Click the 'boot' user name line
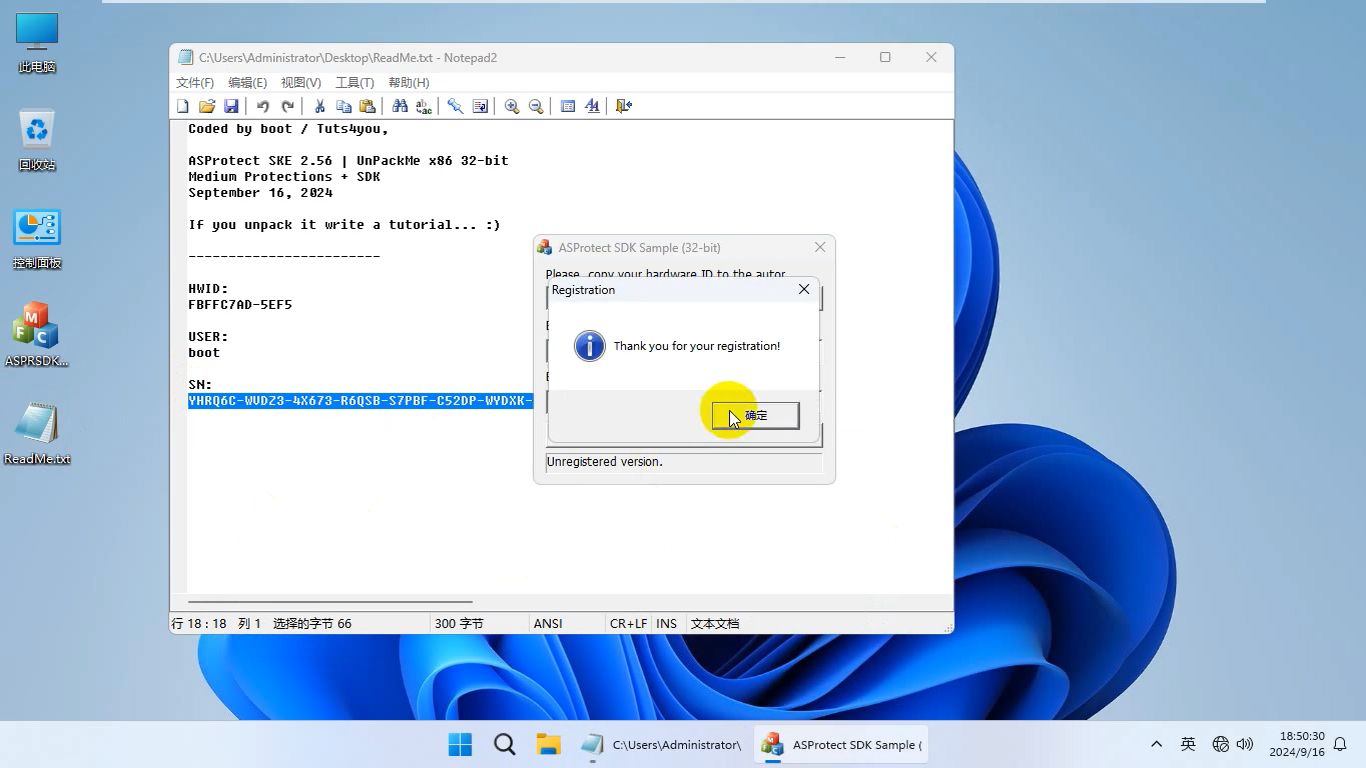Screen dimensions: 1366x768 point(204,353)
